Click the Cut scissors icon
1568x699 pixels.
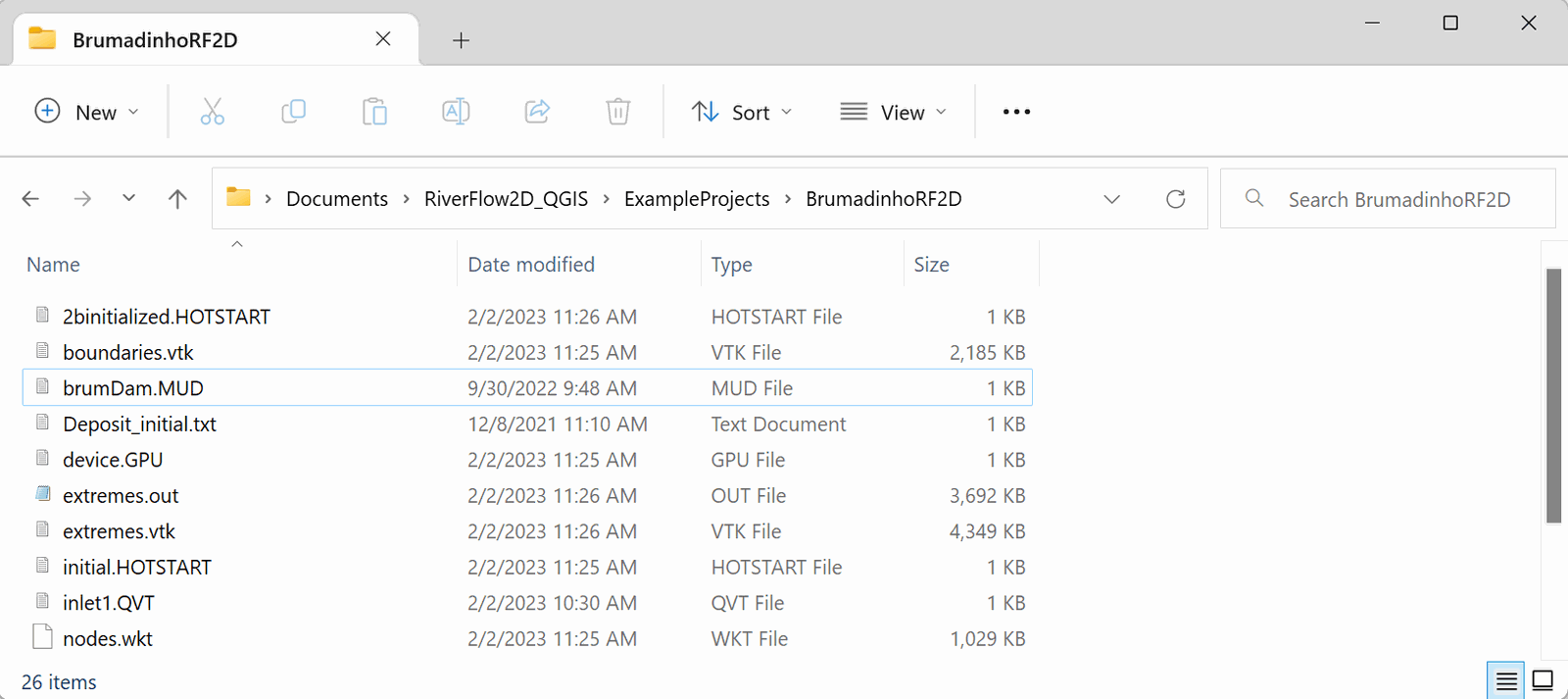212,112
